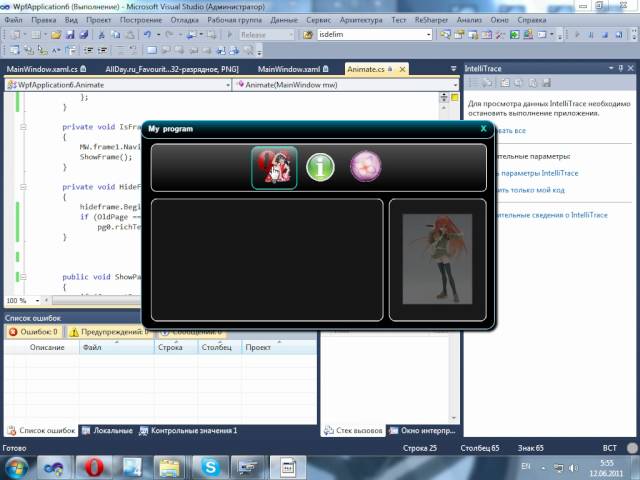Toggle the Предупреждений: 0 filter

[109, 332]
